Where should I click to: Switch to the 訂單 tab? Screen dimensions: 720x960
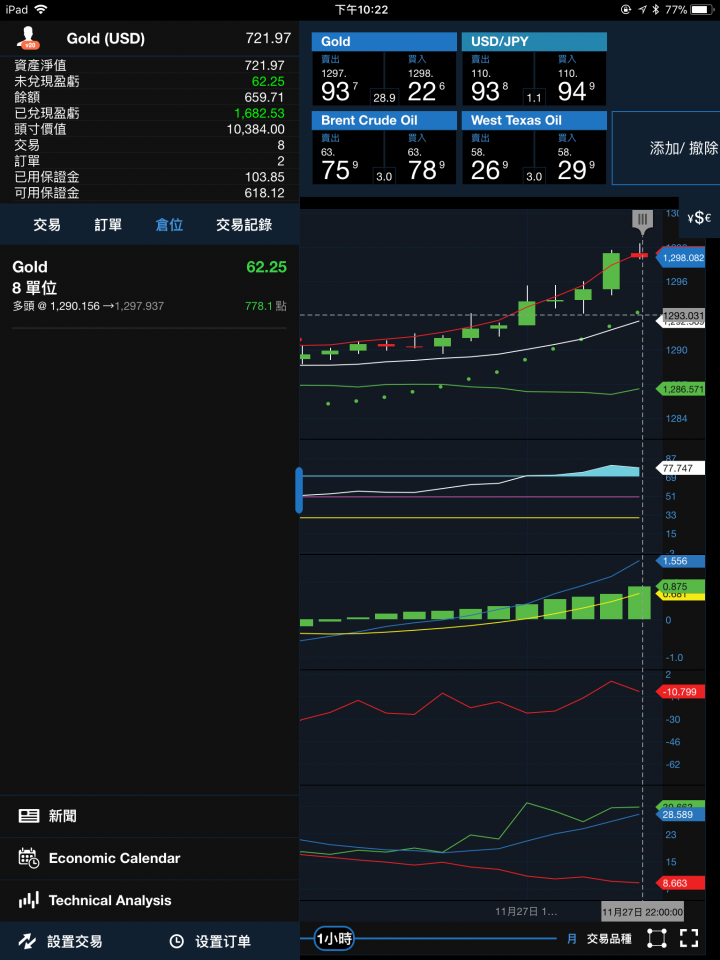tap(108, 225)
